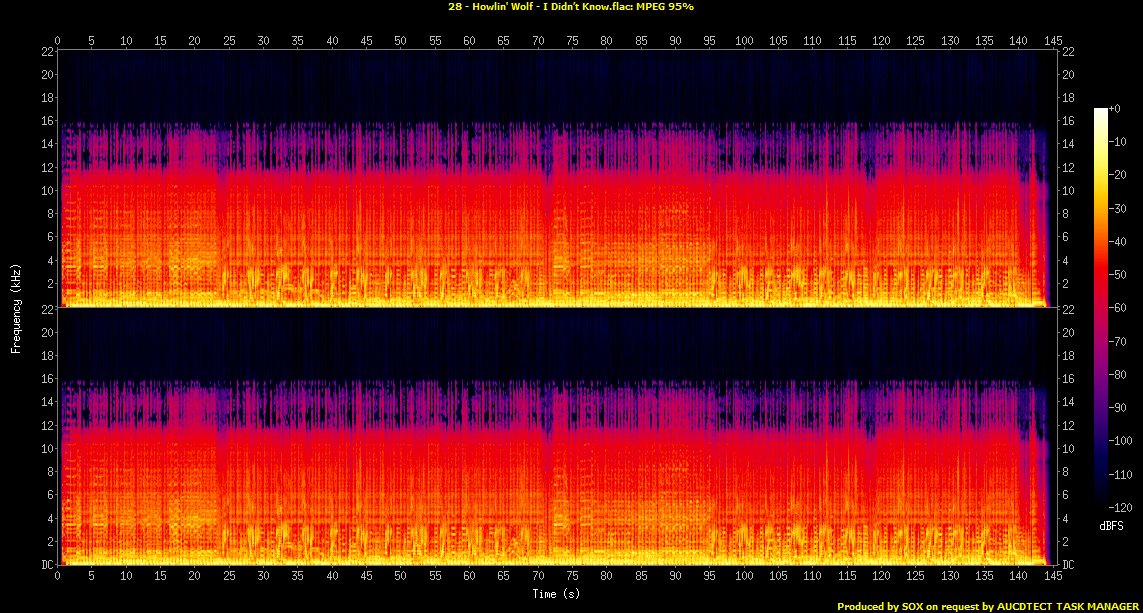Click the 100 second mark on bottom time axis
The width and height of the screenshot is (1143, 613).
tap(743, 577)
